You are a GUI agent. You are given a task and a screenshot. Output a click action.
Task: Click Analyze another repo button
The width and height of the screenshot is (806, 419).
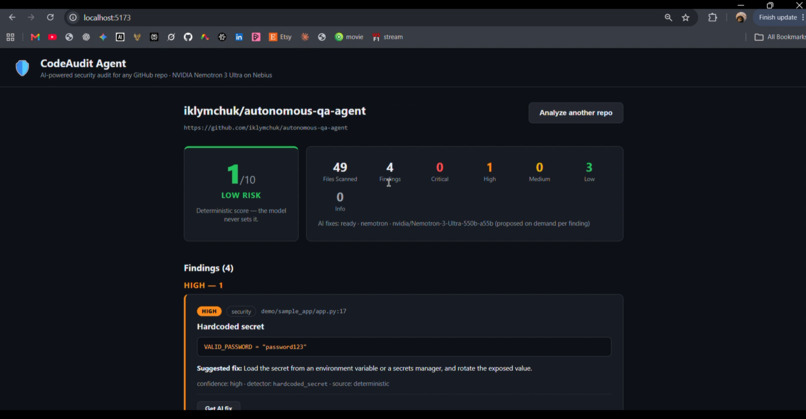(x=576, y=113)
